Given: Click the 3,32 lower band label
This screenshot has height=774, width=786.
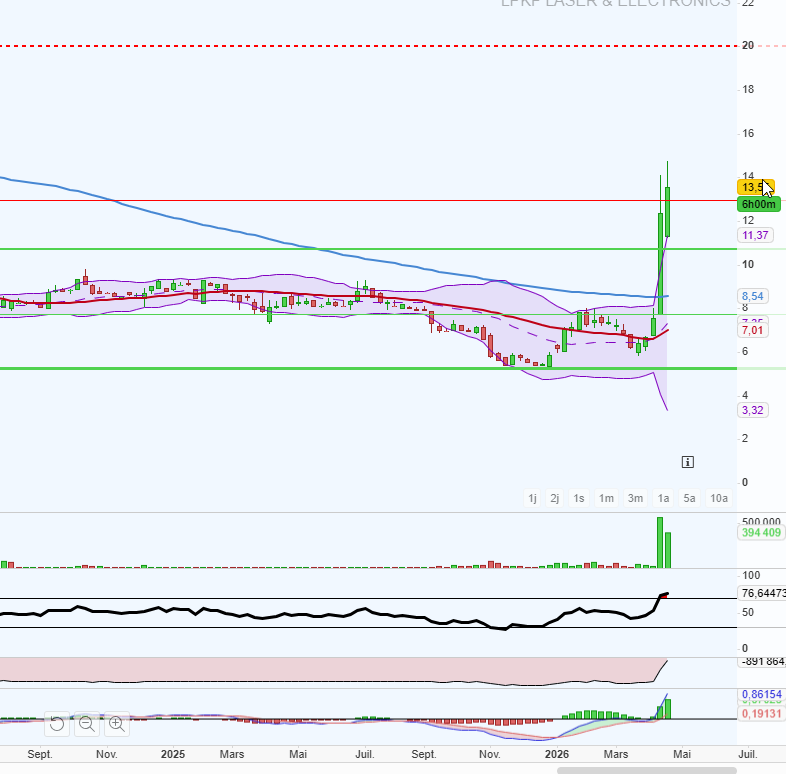Looking at the screenshot, I should pos(752,410).
